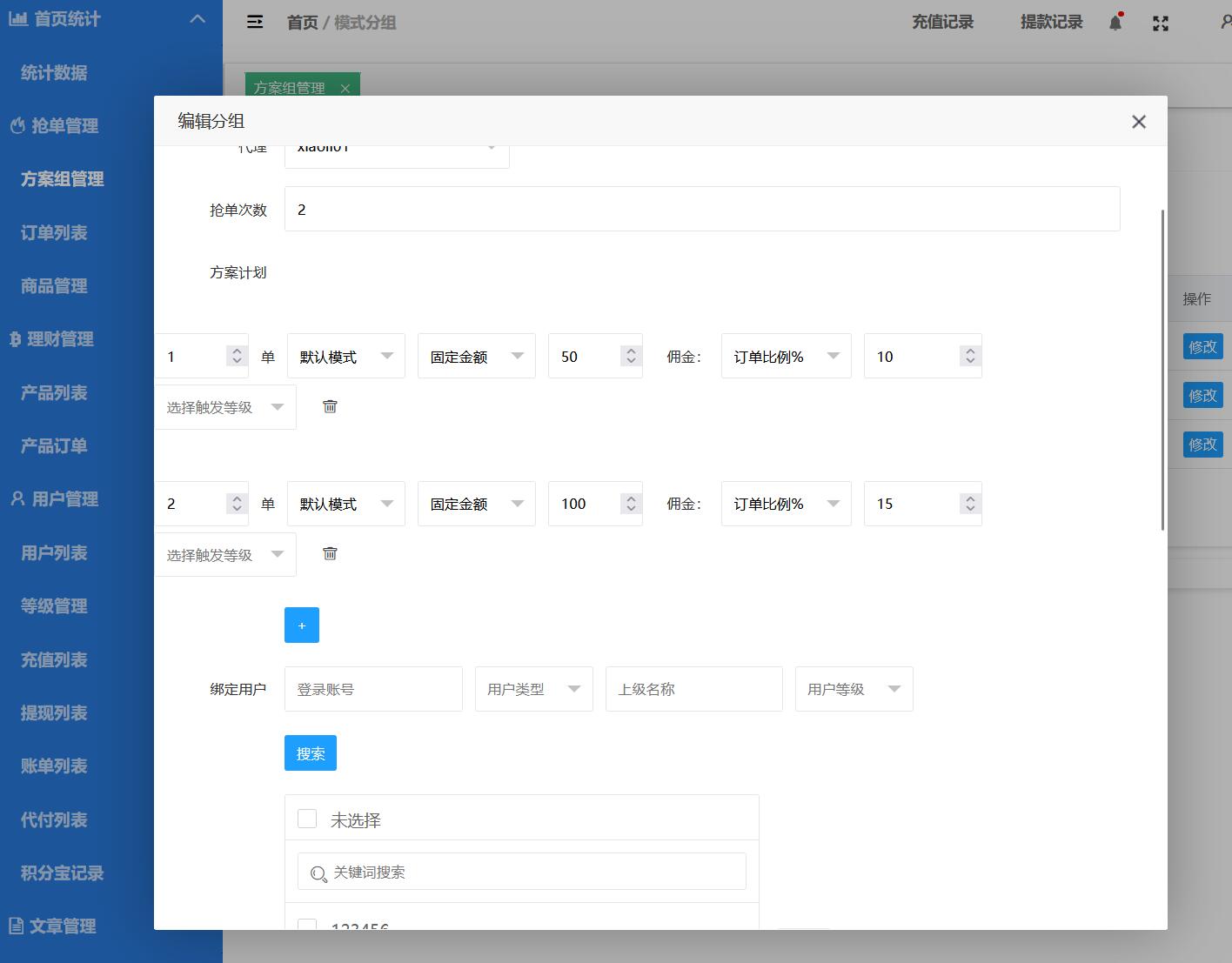The image size is (1232, 963).
Task: Delete plan row 1 with trash icon
Action: [x=330, y=406]
